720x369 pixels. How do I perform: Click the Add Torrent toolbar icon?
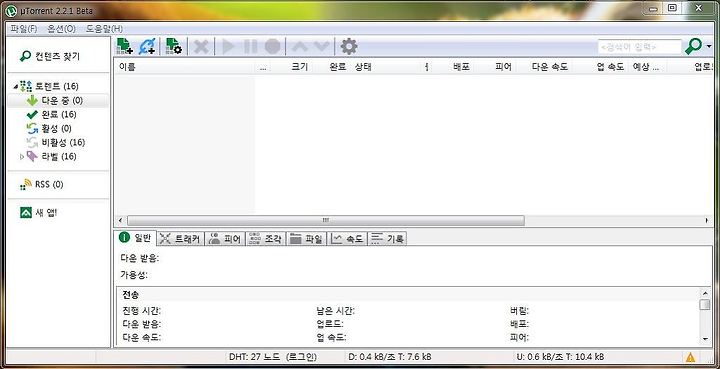[125, 46]
